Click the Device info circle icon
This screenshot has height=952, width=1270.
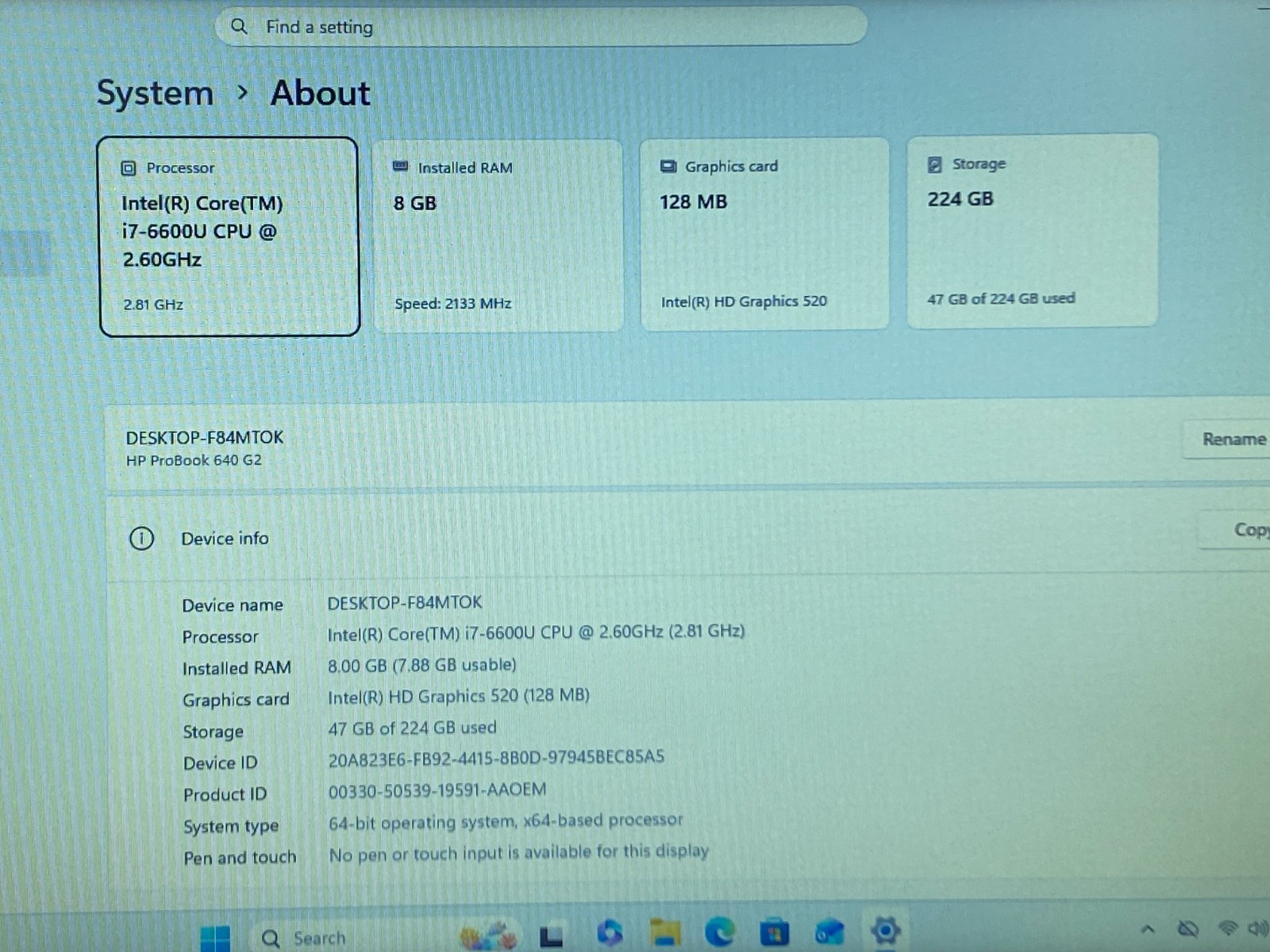(x=141, y=539)
